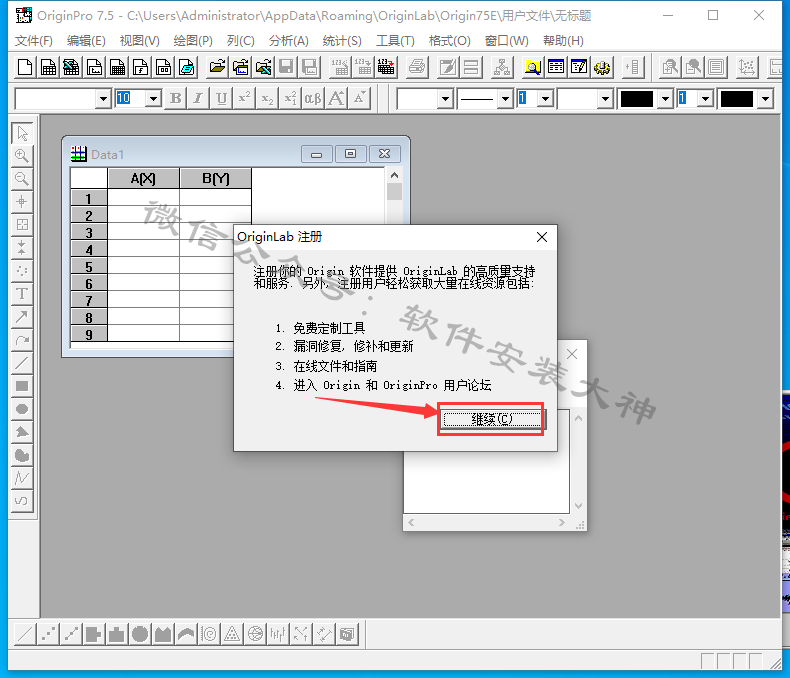The height and width of the screenshot is (678, 790).
Task: Click the B(Y) column header
Action: [216, 178]
